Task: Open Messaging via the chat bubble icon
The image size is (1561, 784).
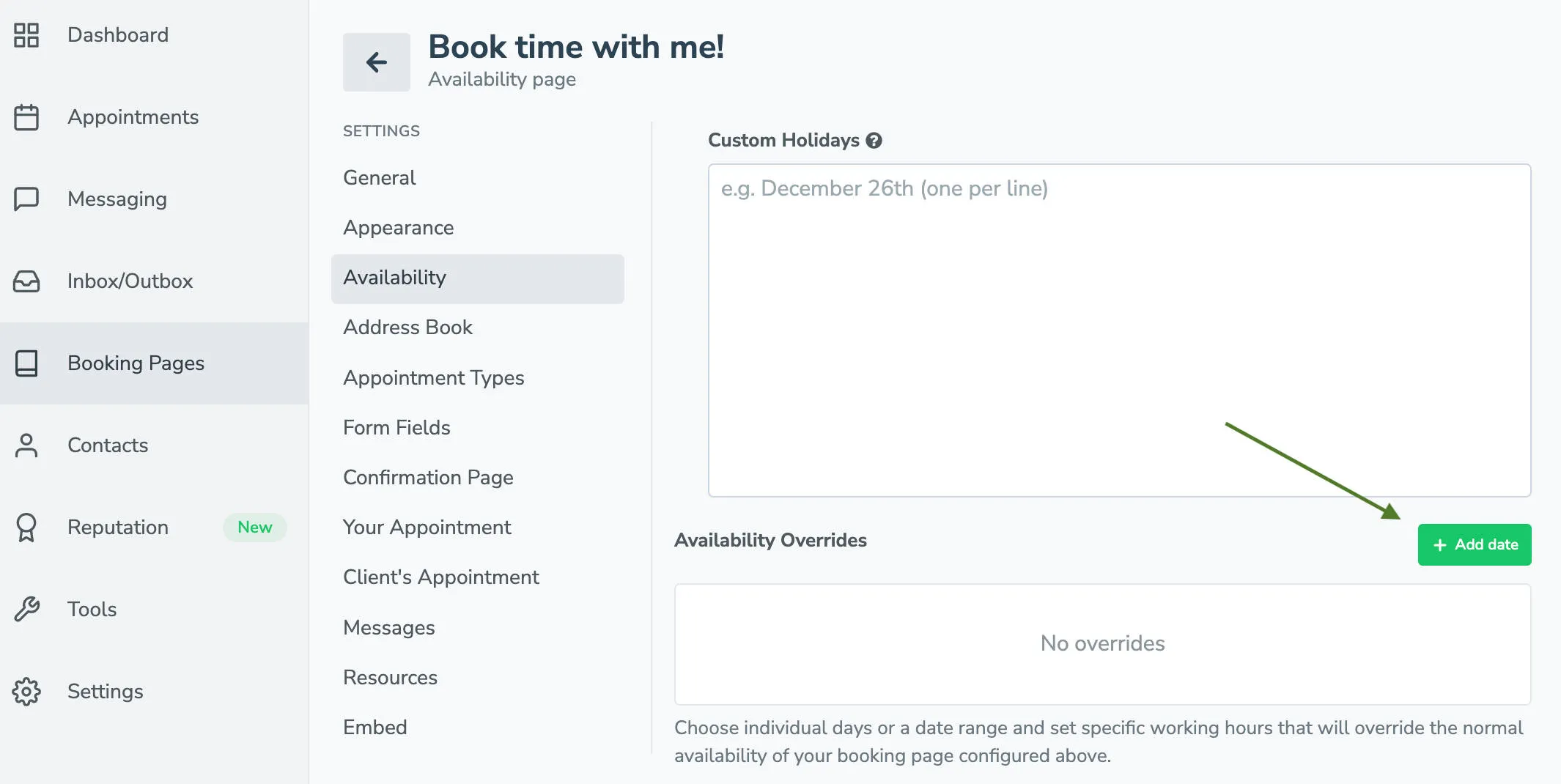Action: tap(26, 199)
